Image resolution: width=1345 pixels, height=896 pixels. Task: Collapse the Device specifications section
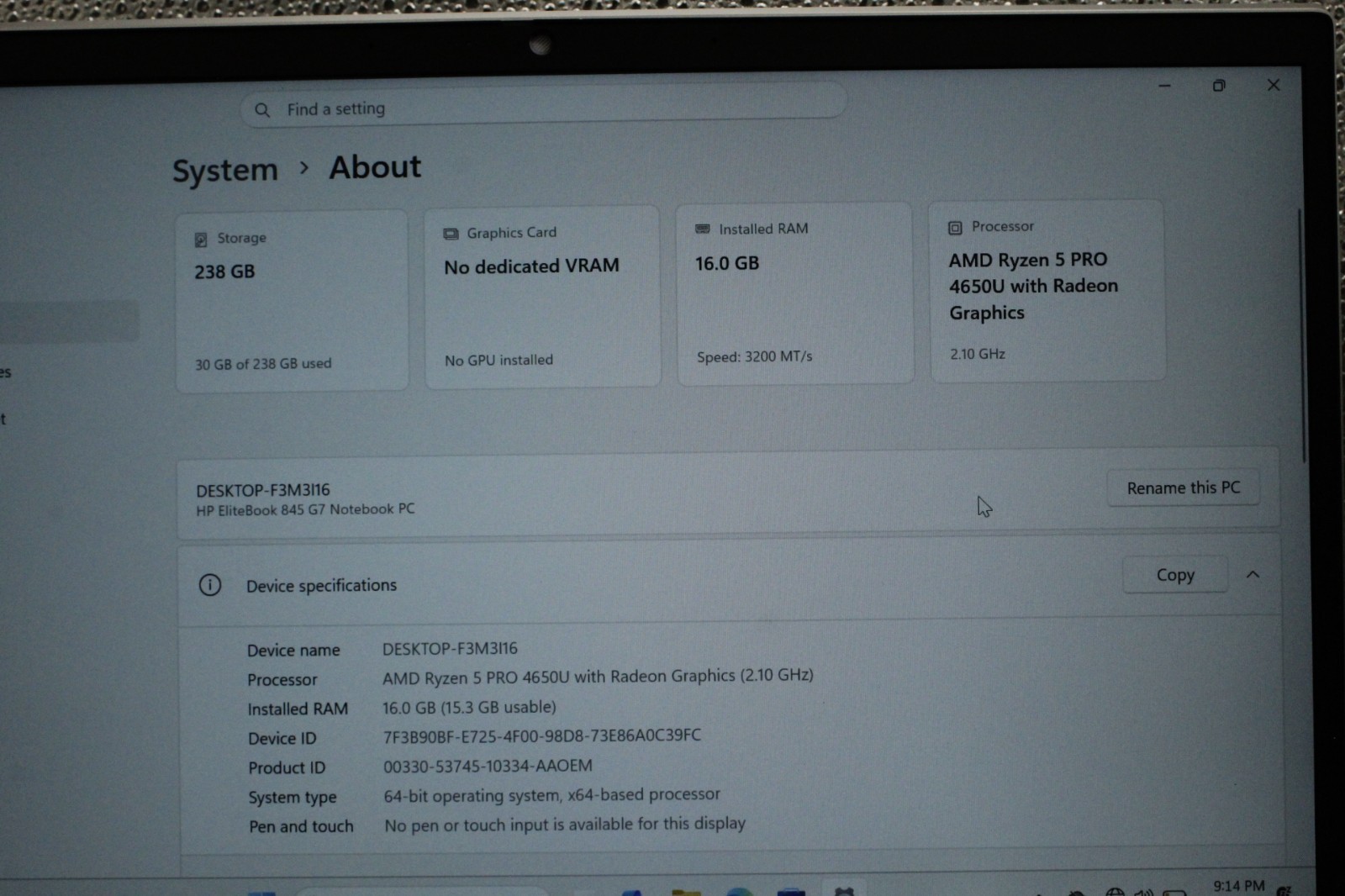1253,575
